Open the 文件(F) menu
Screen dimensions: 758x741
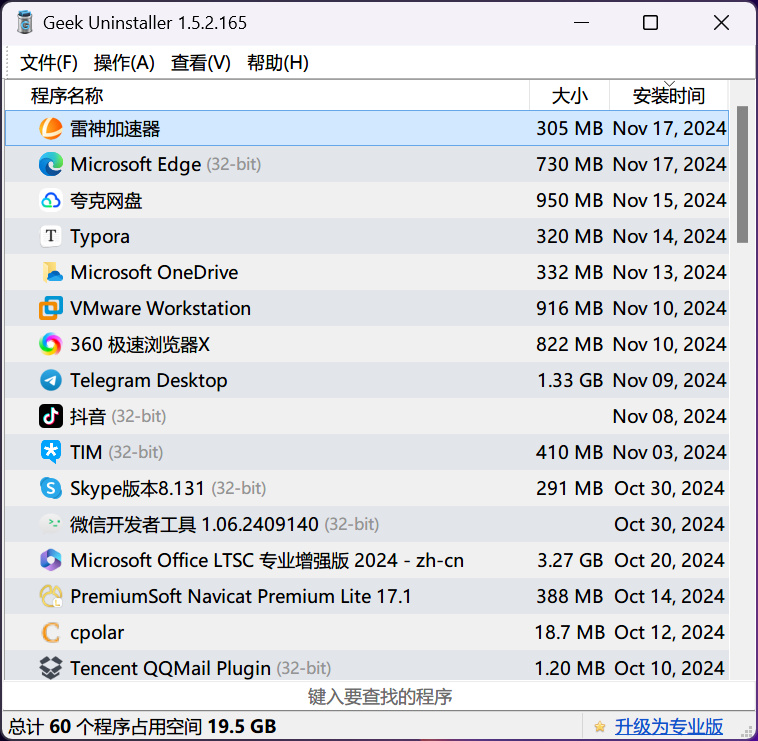click(x=49, y=63)
